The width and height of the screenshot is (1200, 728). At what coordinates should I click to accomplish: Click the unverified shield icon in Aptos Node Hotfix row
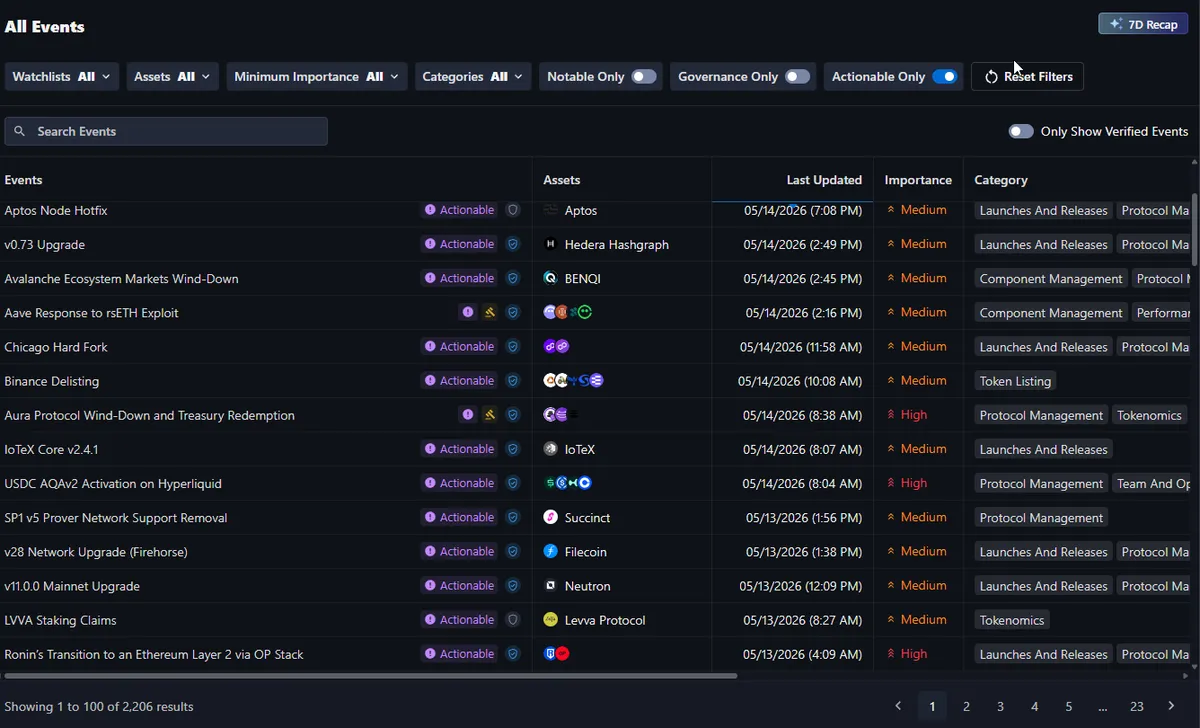513,210
